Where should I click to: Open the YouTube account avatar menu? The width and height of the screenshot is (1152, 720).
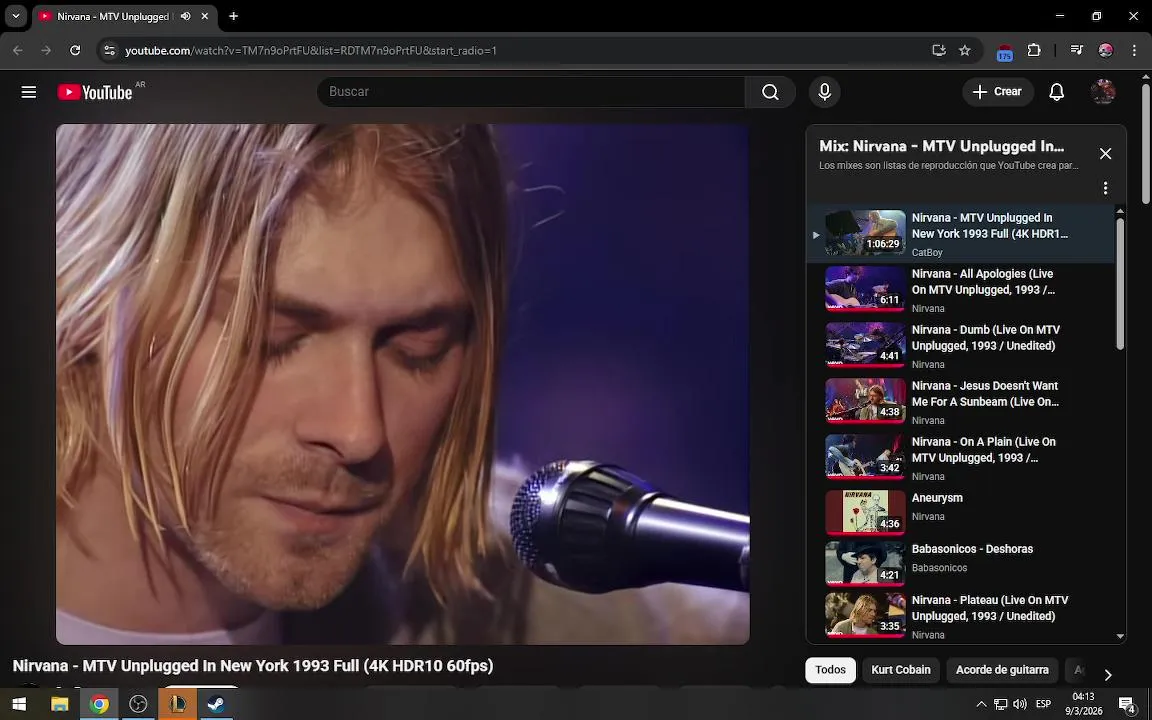(x=1103, y=92)
